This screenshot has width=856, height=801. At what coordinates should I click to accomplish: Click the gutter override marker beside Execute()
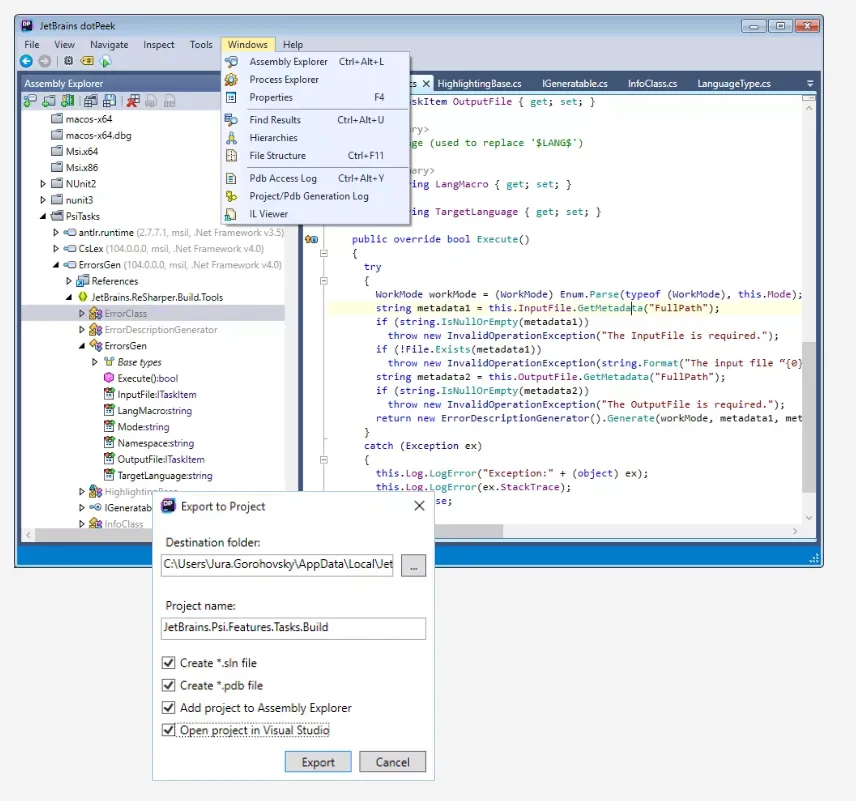point(311,239)
